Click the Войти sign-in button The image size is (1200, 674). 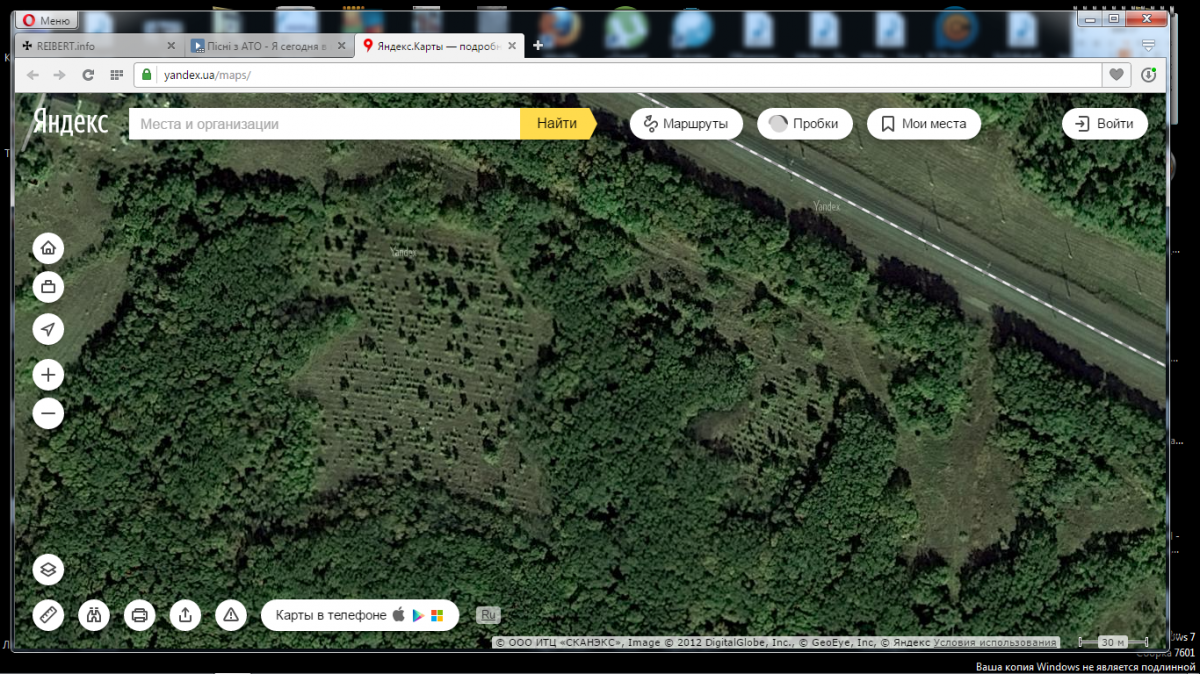1104,124
